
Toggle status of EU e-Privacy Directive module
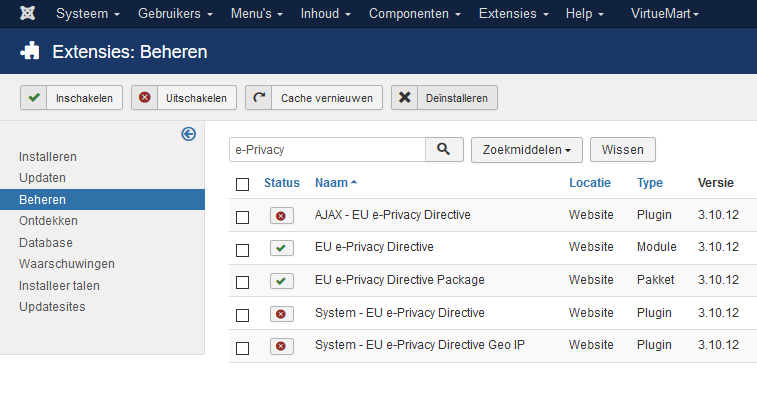(281, 248)
